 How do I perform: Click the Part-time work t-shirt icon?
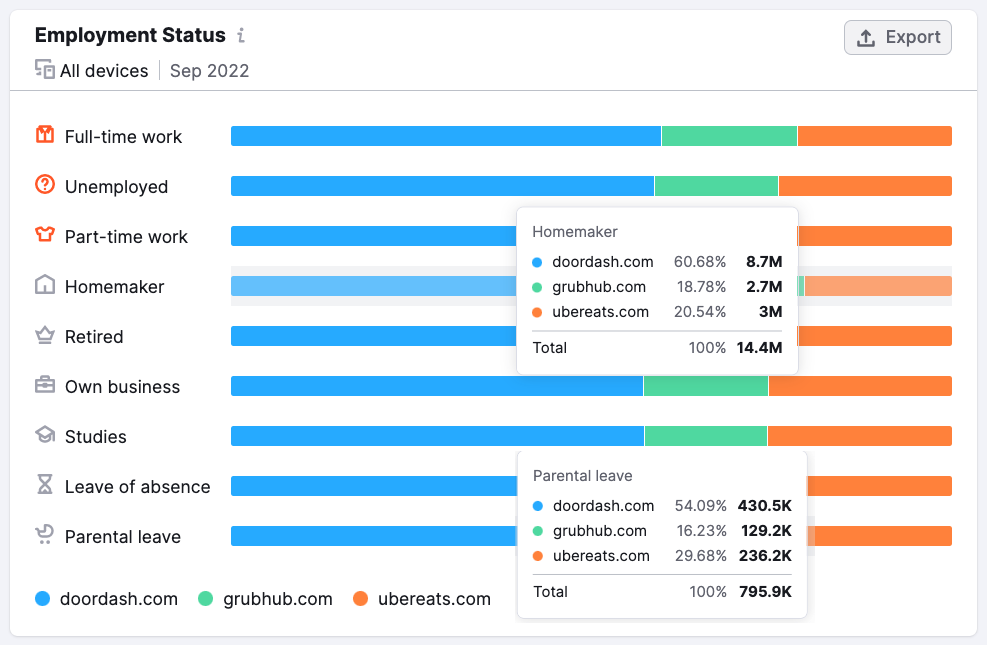[x=45, y=235]
